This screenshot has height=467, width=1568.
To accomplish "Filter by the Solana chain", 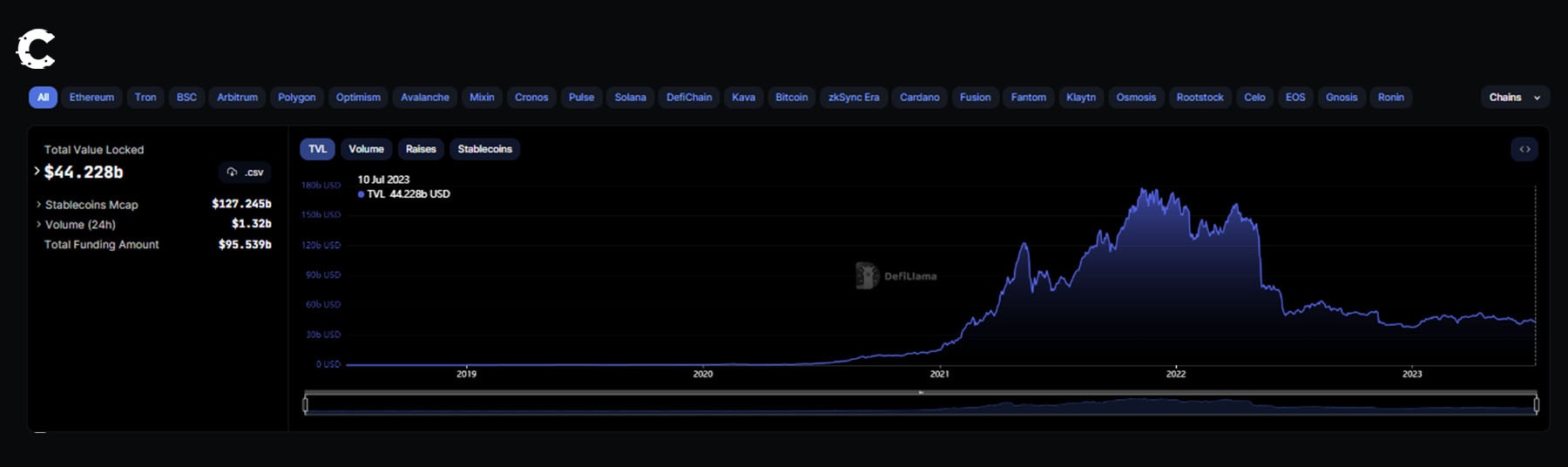I will (630, 98).
